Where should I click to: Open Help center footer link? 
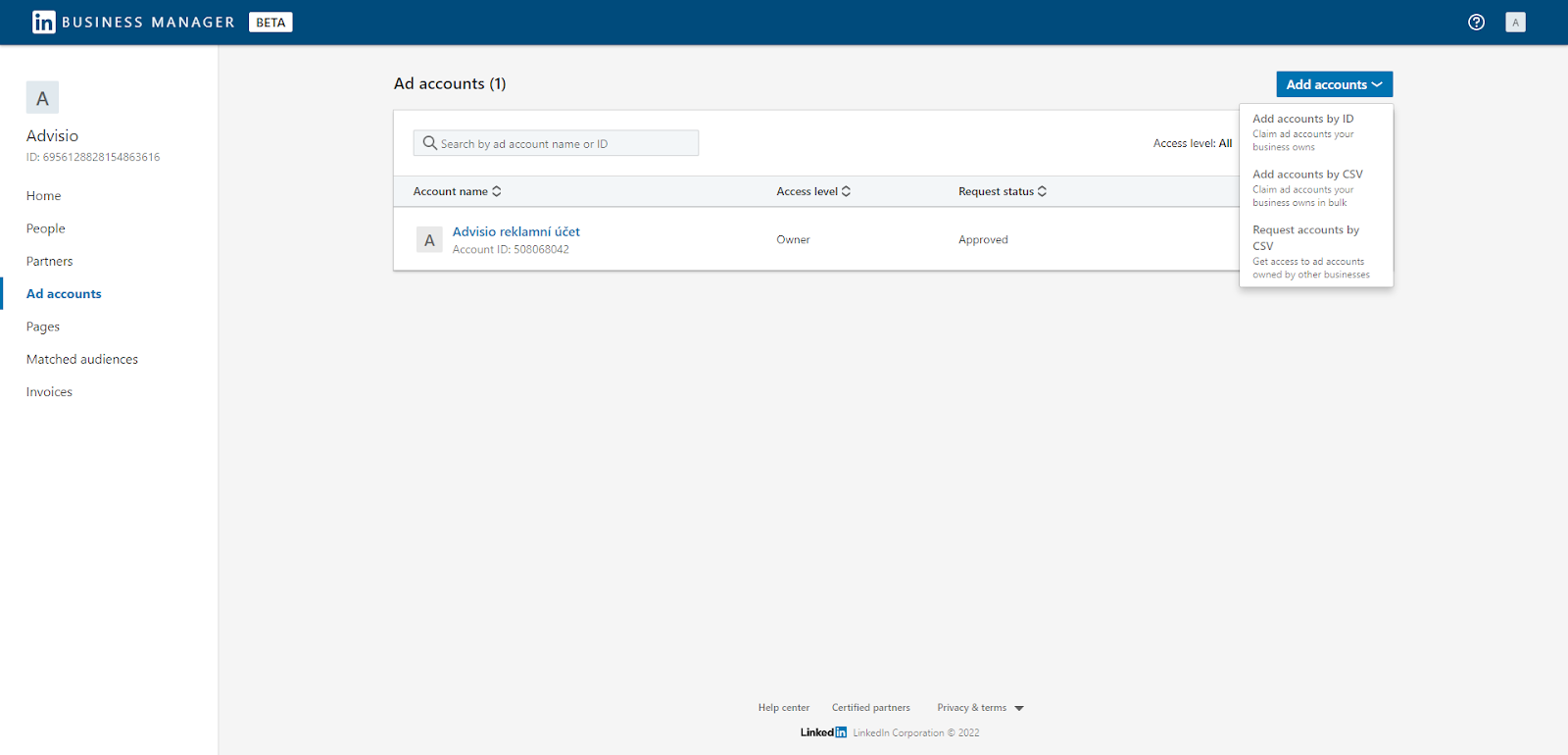[783, 708]
